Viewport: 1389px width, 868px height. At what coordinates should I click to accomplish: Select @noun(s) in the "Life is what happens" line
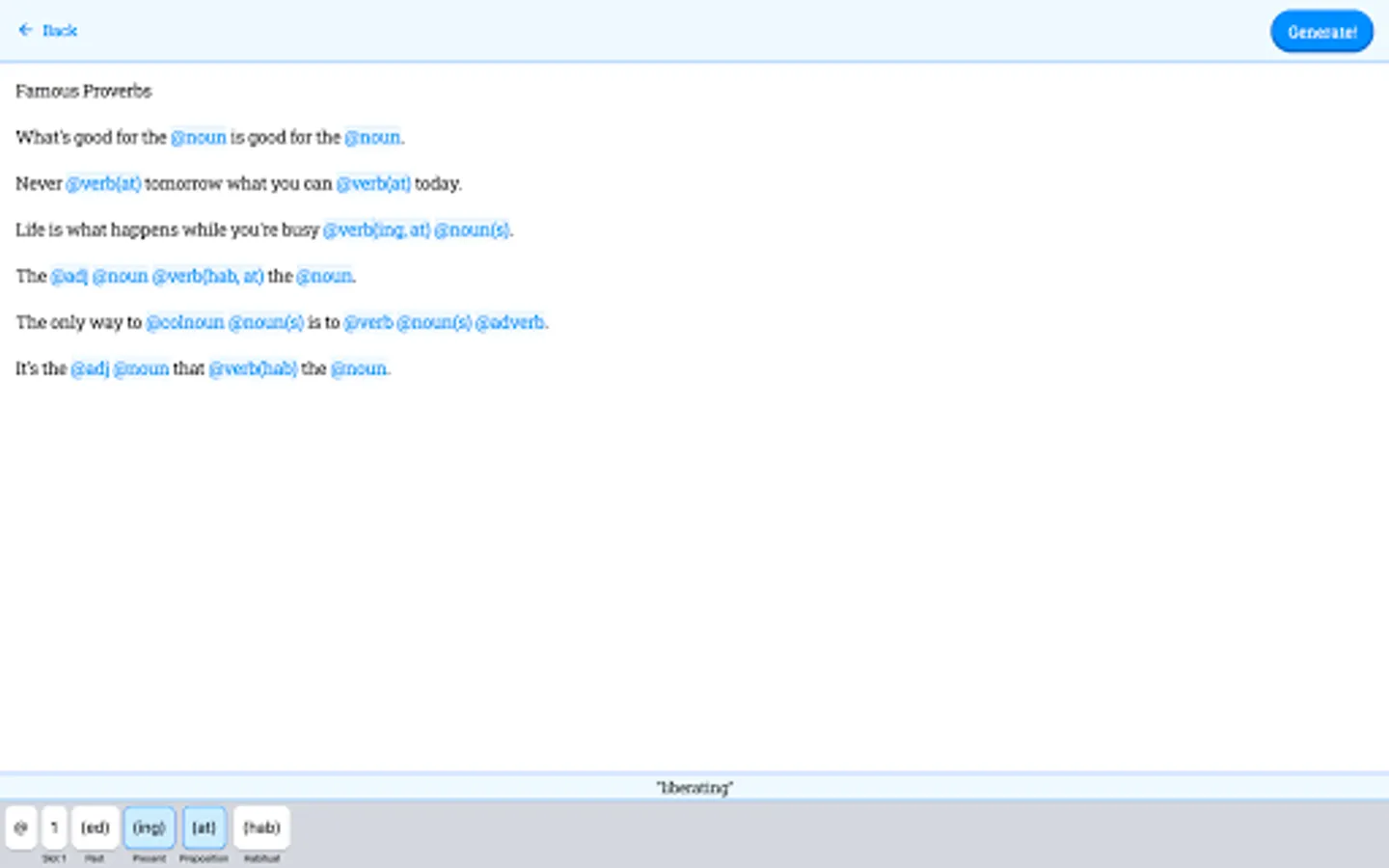472,230
